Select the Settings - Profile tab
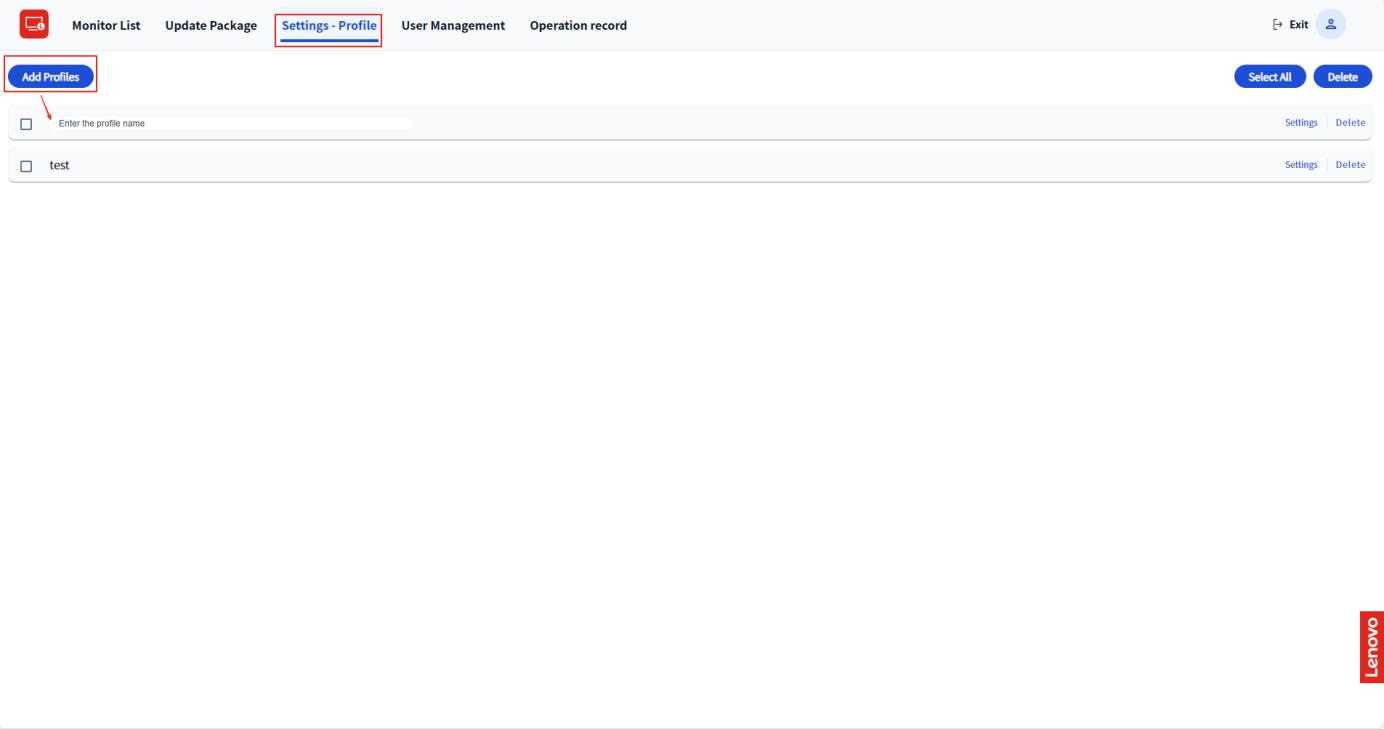 (x=329, y=25)
